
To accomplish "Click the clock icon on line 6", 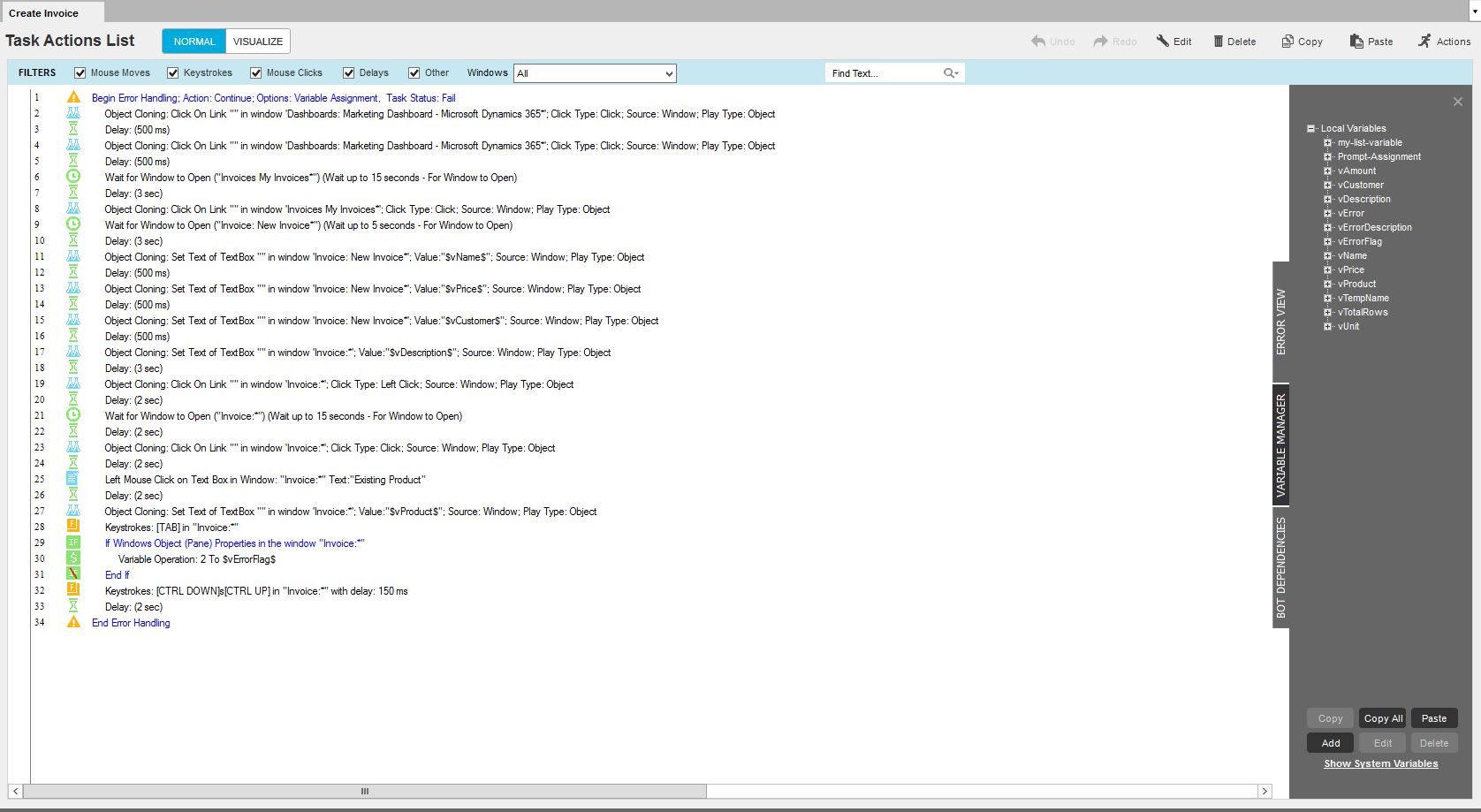I will [x=73, y=177].
